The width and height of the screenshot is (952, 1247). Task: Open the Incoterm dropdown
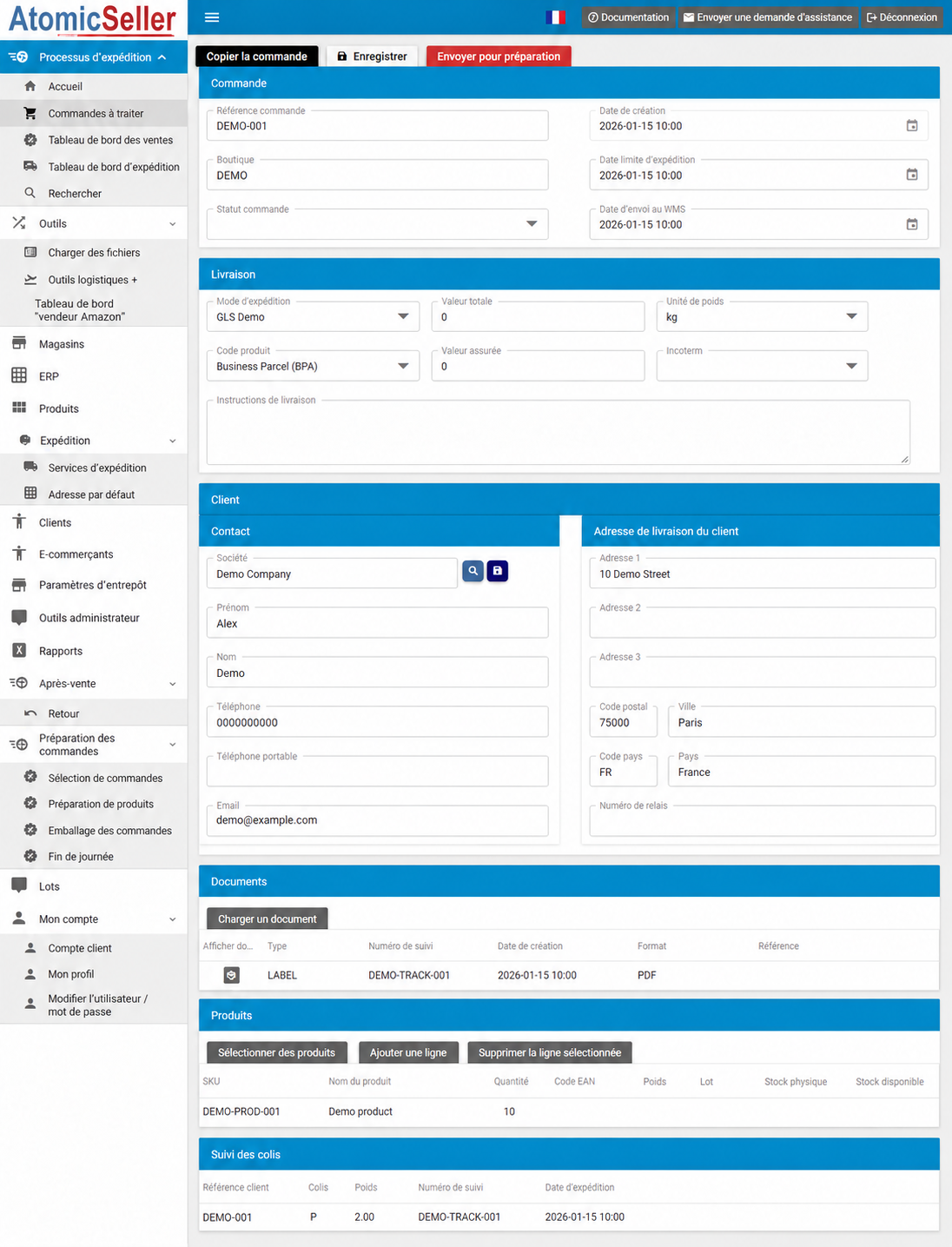762,366
